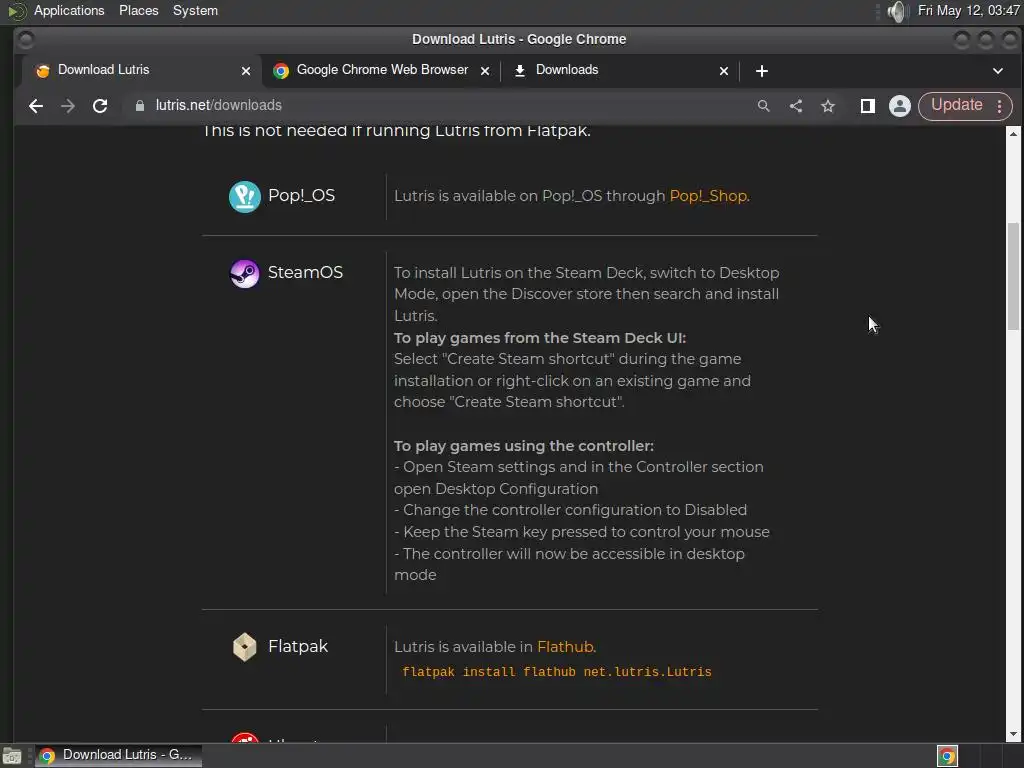Bookmark this page with the star
Image resolution: width=1024 pixels, height=768 pixels.
(828, 106)
